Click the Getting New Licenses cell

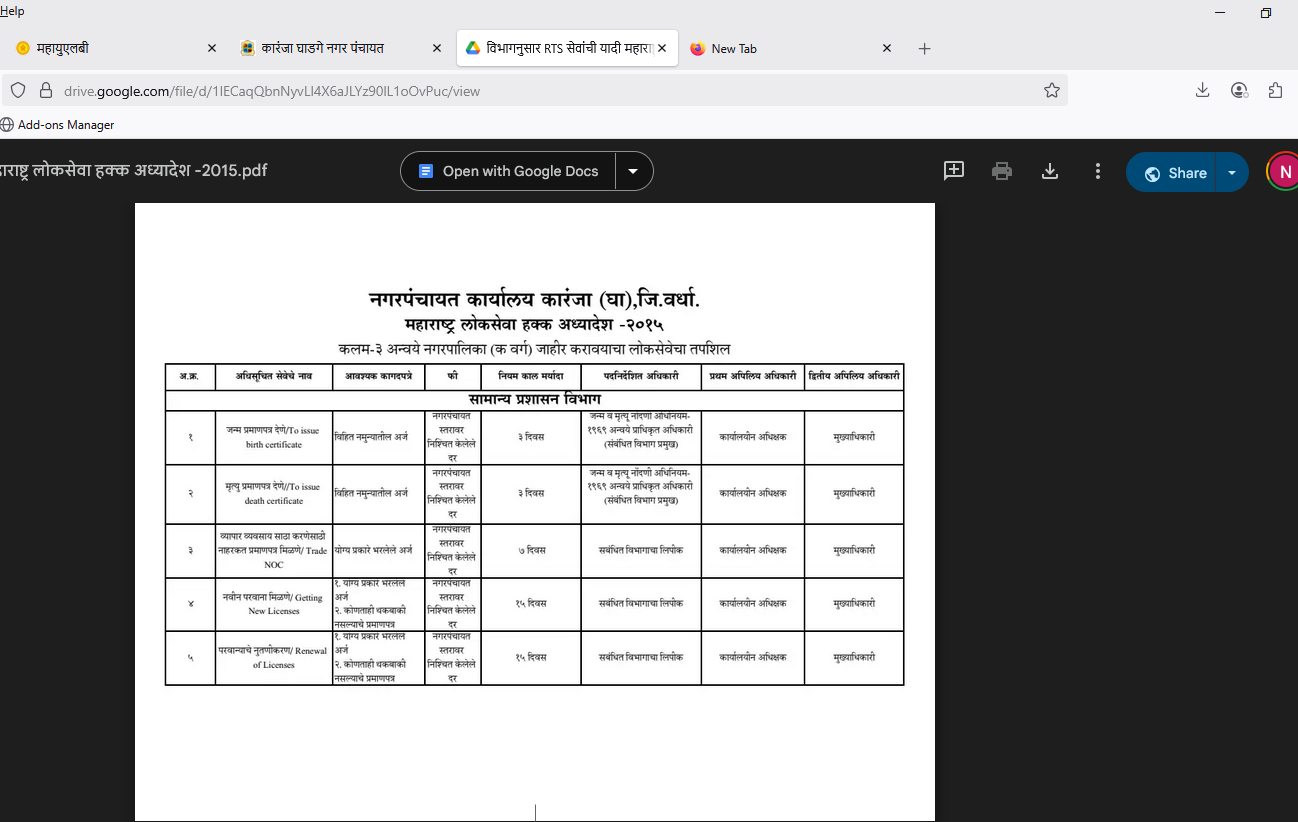[x=273, y=604]
